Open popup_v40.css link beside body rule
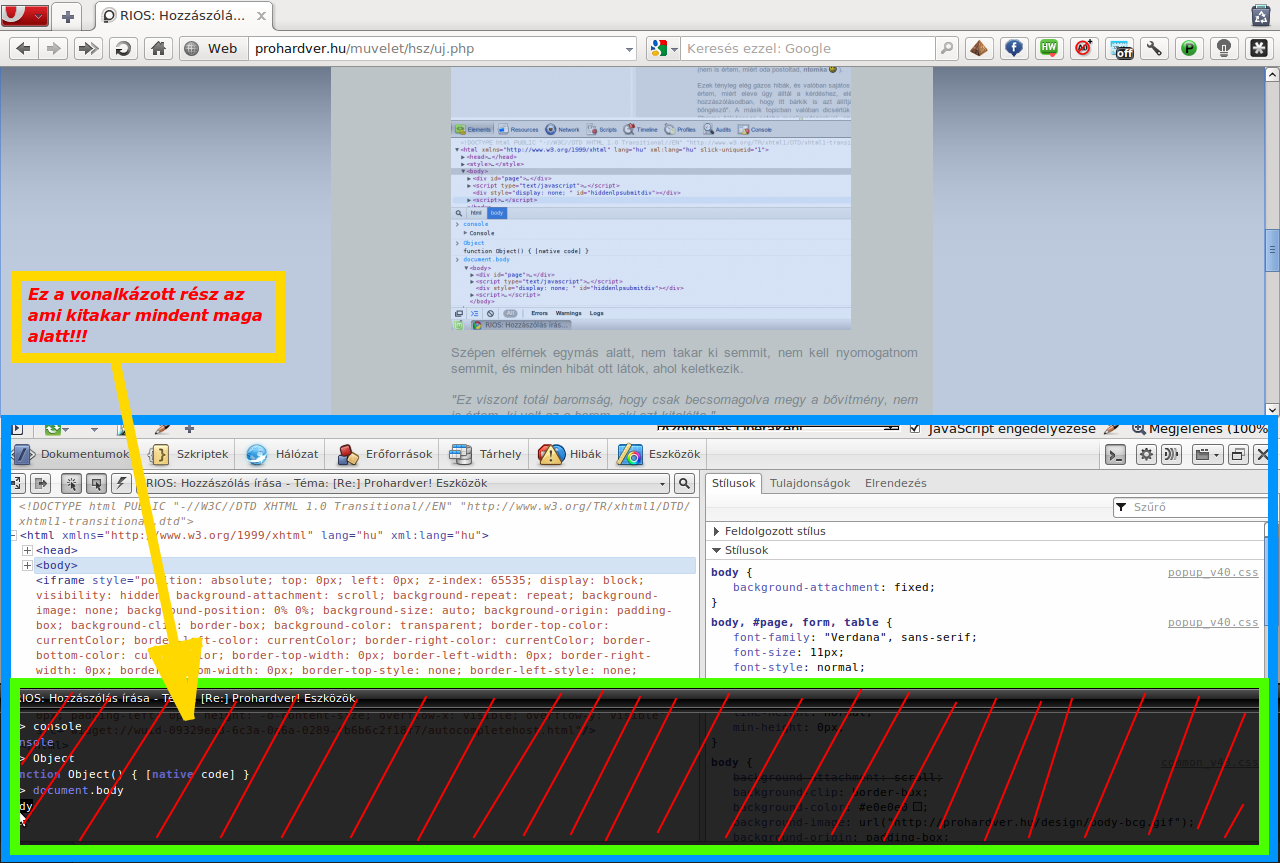This screenshot has height=863, width=1280. pyautogui.click(x=1213, y=573)
